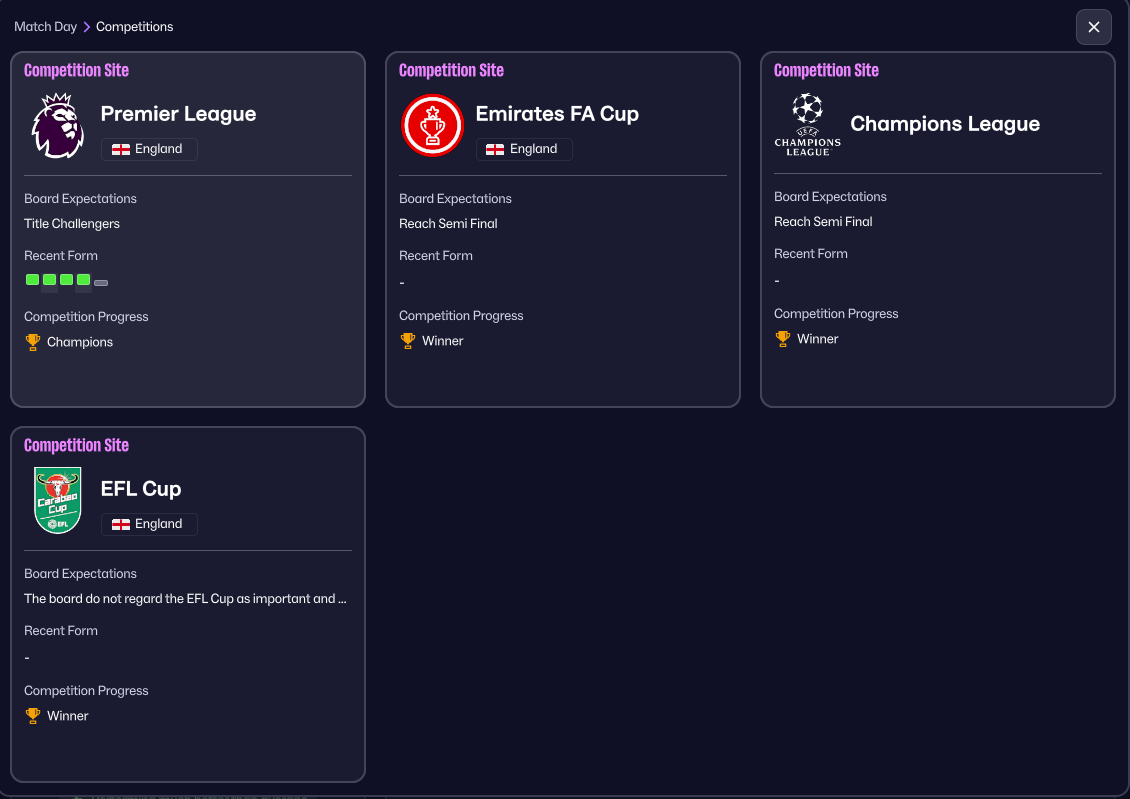1130x799 pixels.
Task: Close the Competitions panel with the X
Action: [x=1093, y=27]
